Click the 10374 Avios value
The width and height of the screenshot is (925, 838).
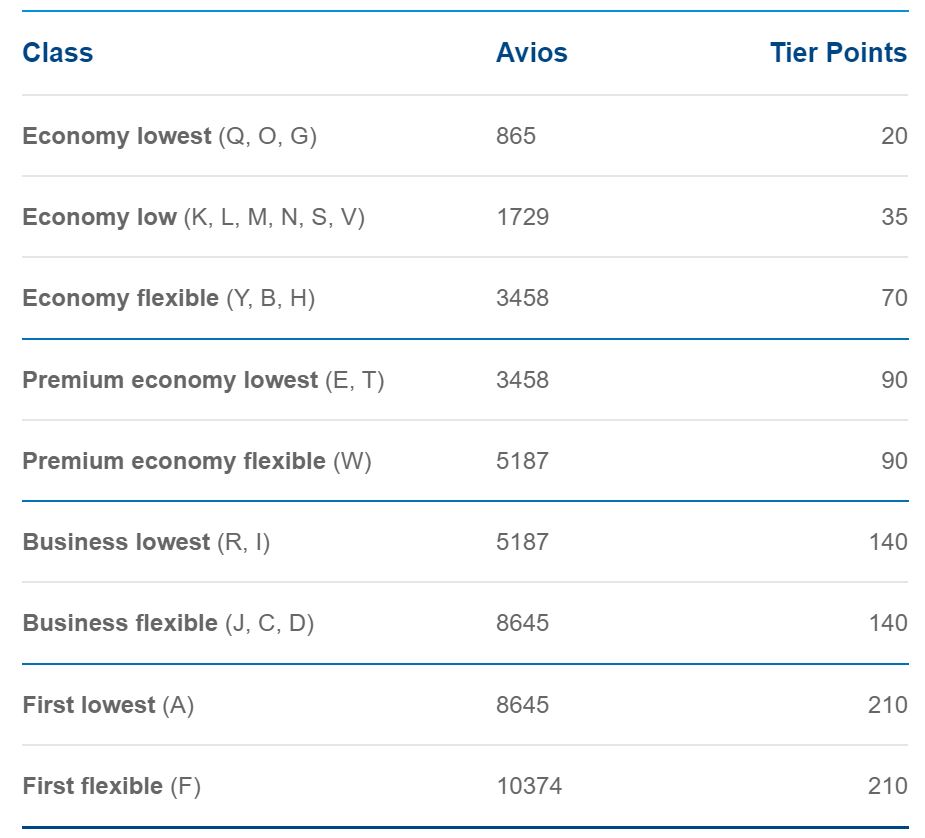point(529,786)
